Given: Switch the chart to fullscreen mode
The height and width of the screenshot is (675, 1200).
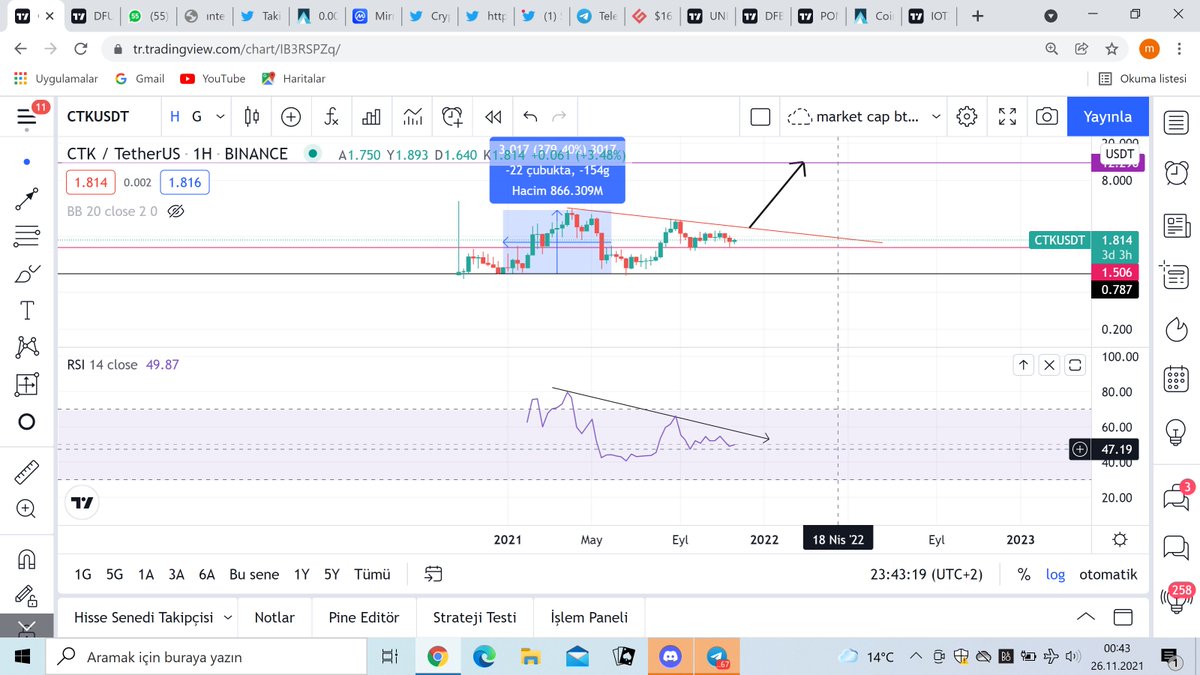Looking at the screenshot, I should click(x=1007, y=117).
